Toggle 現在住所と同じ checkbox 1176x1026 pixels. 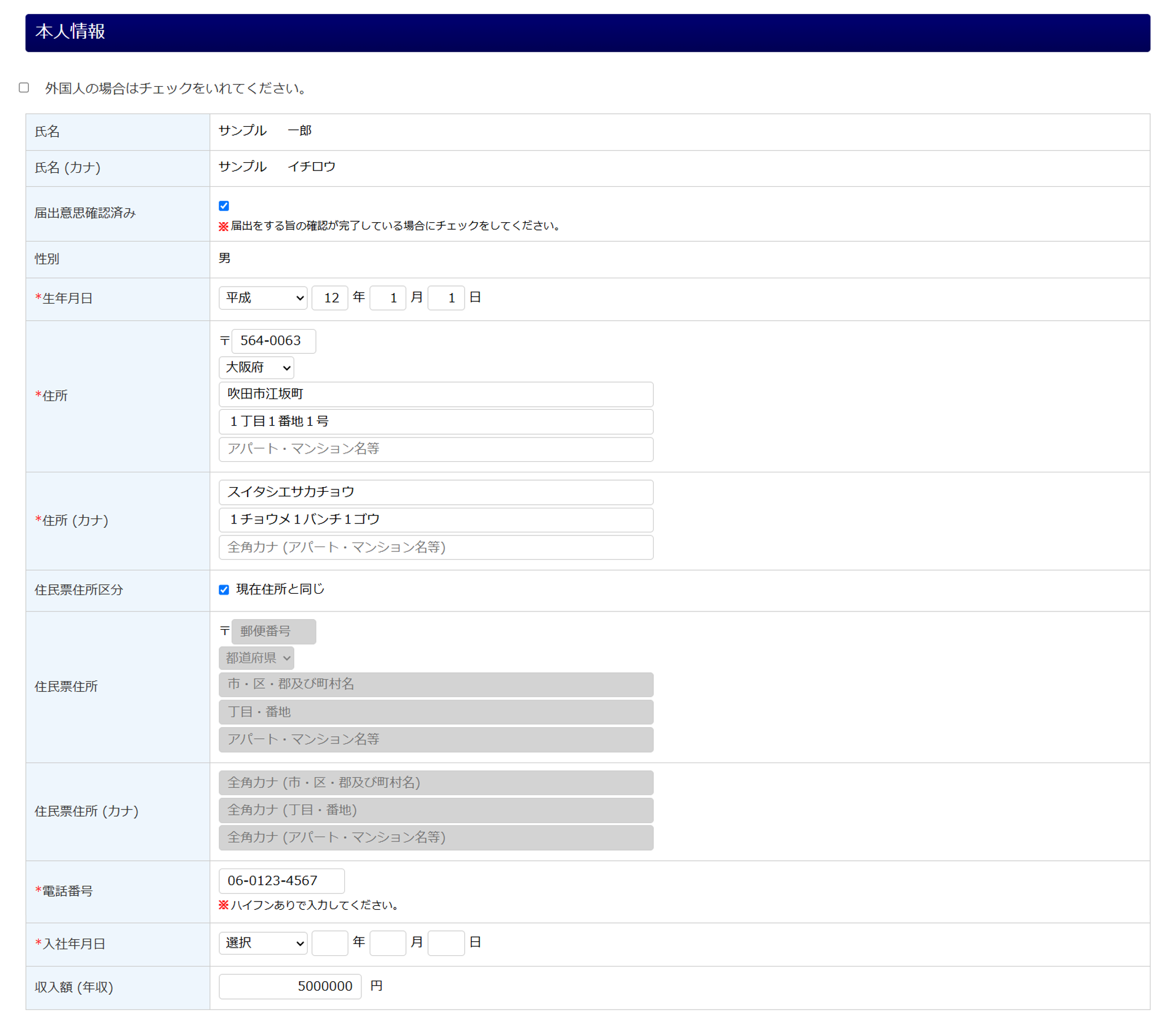point(223,590)
